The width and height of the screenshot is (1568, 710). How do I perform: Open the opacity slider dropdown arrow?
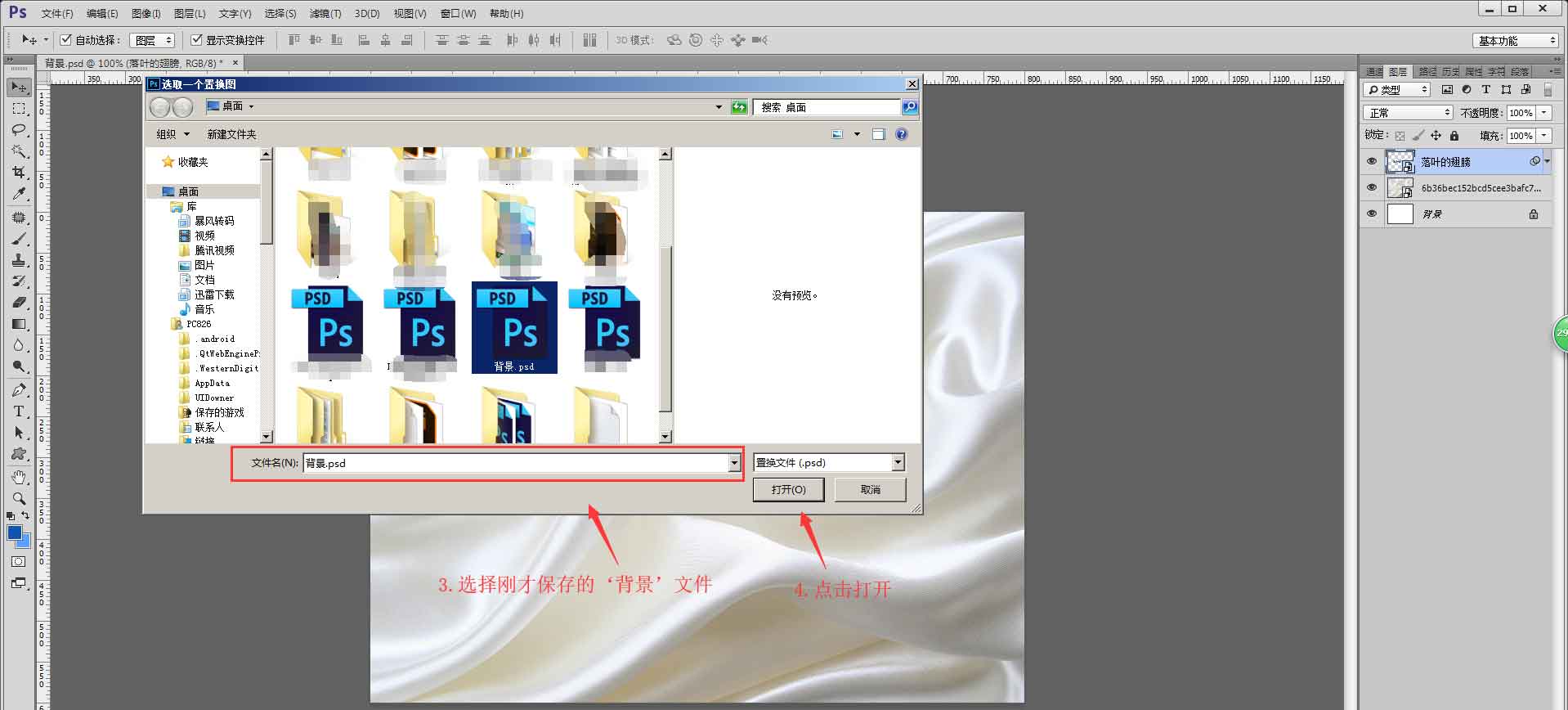pyautogui.click(x=1544, y=113)
